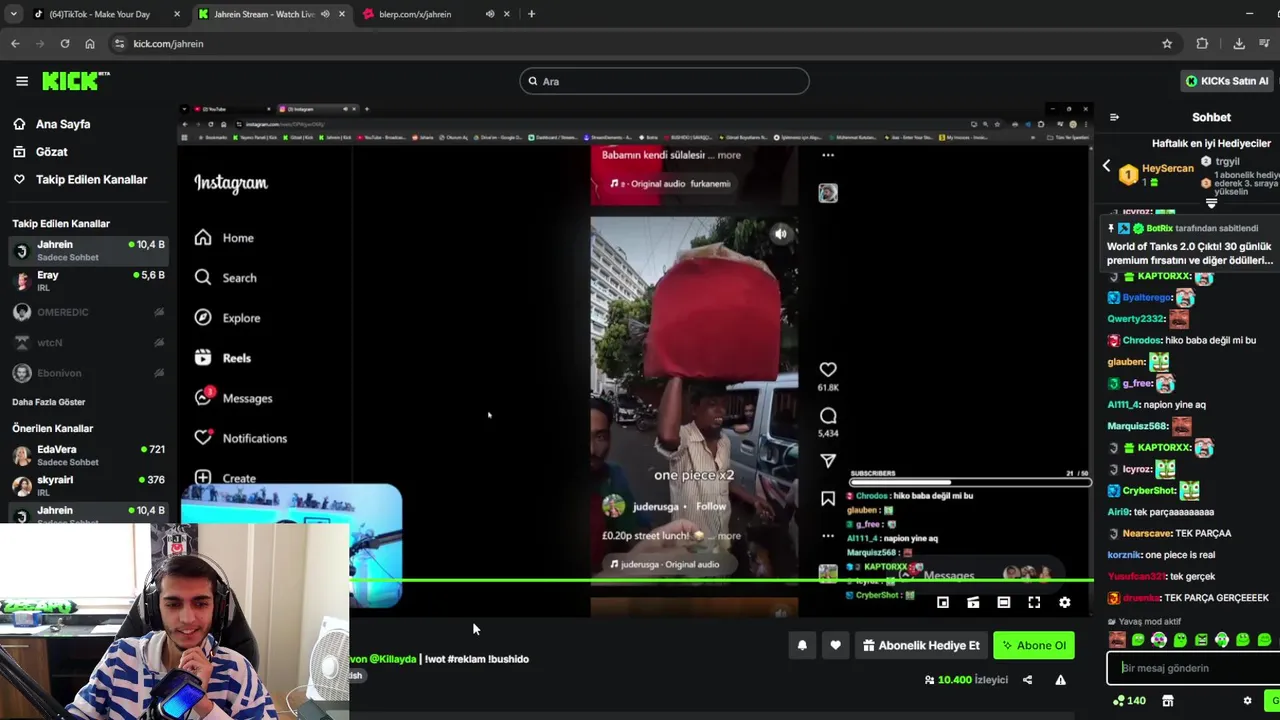Like the reel with heart icon
This screenshot has width=1280, height=720.
tap(828, 370)
